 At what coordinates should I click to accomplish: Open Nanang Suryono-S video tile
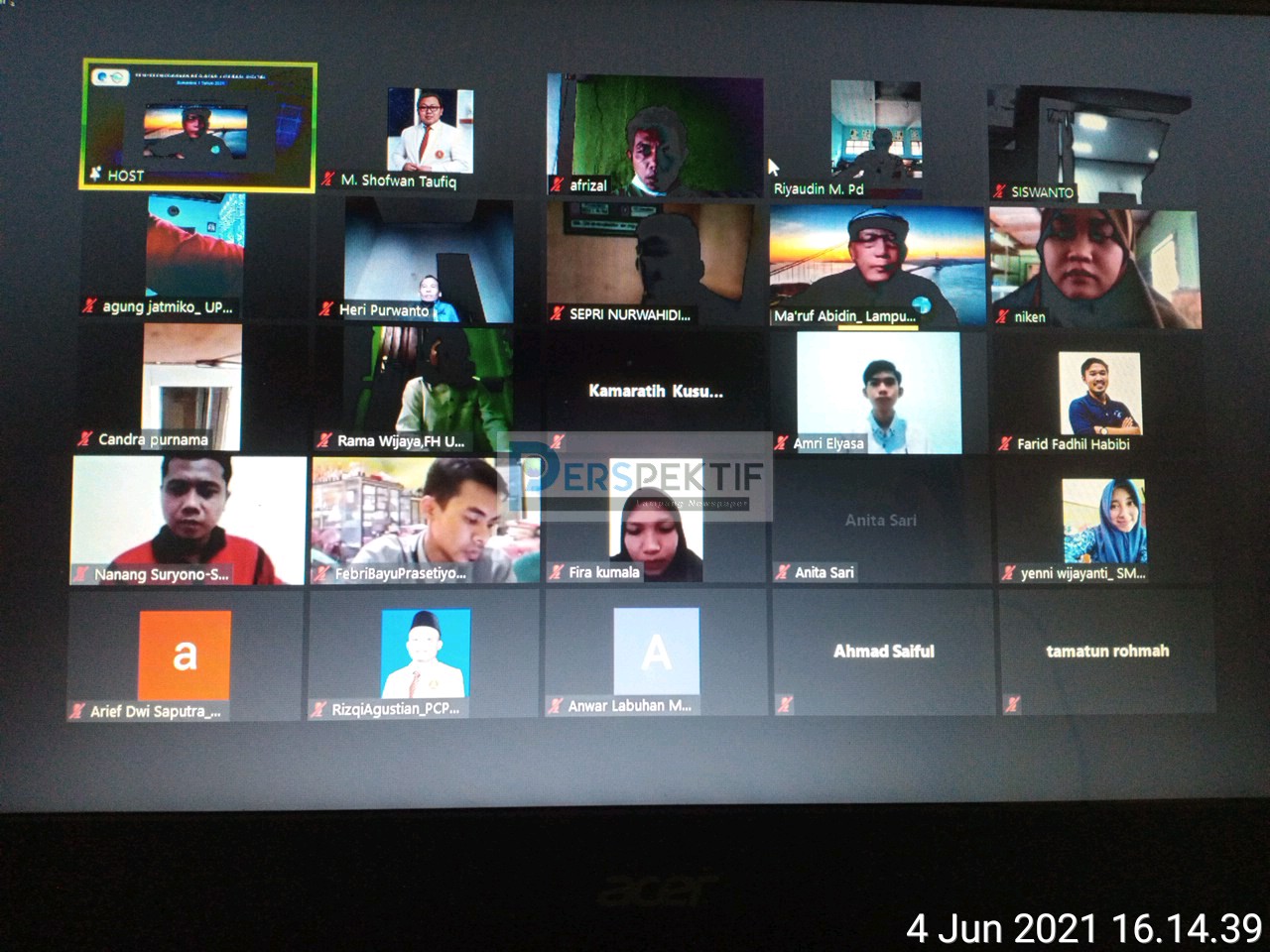pyautogui.click(x=189, y=521)
